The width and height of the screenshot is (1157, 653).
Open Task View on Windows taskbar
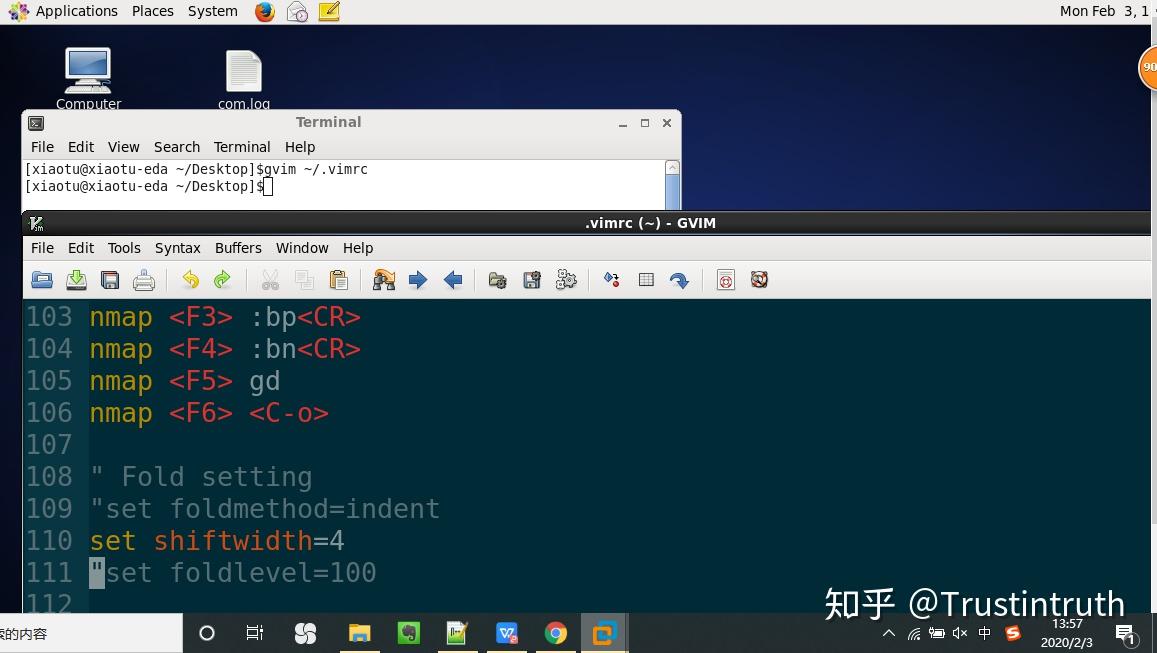click(x=255, y=633)
